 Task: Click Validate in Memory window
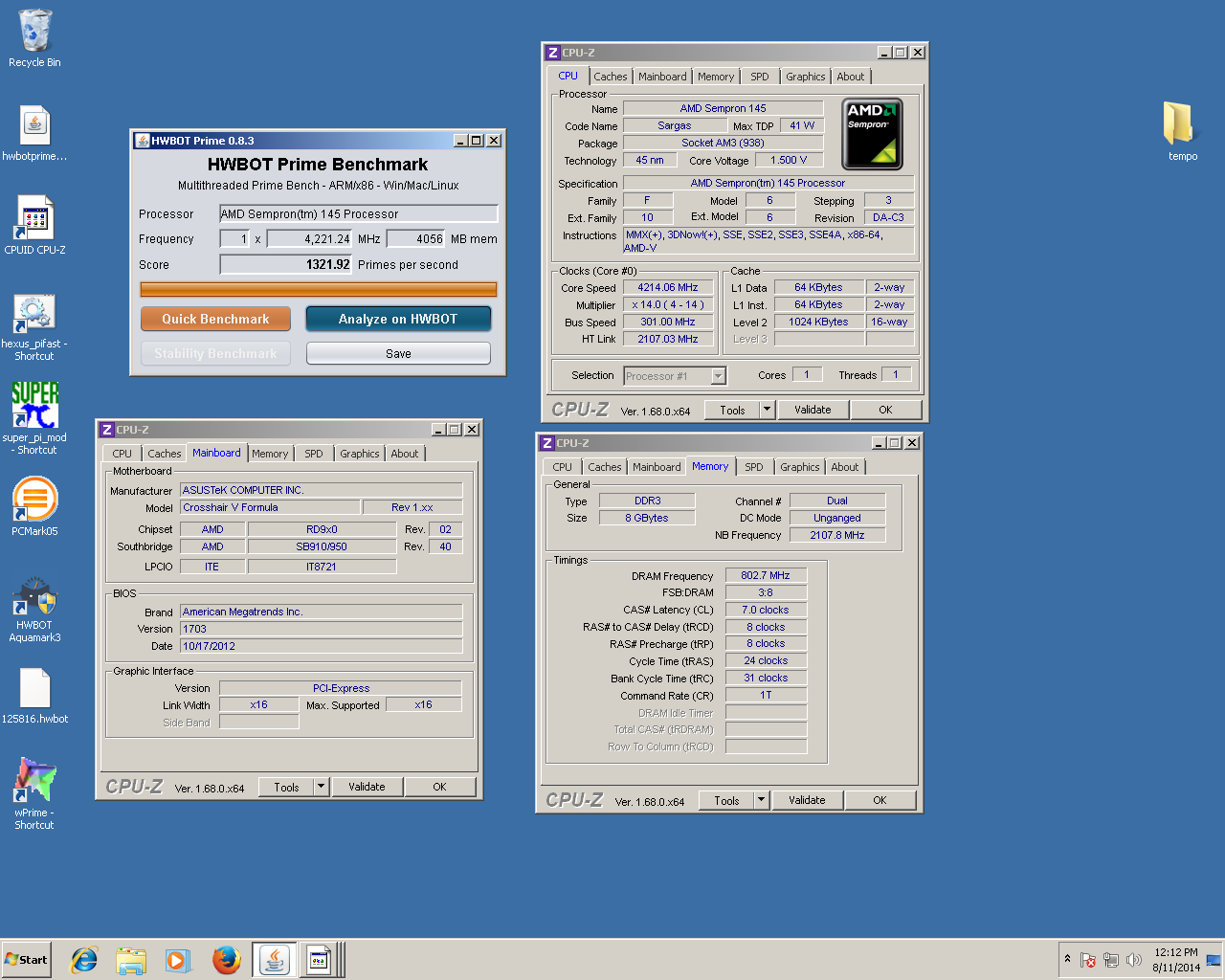pos(807,800)
